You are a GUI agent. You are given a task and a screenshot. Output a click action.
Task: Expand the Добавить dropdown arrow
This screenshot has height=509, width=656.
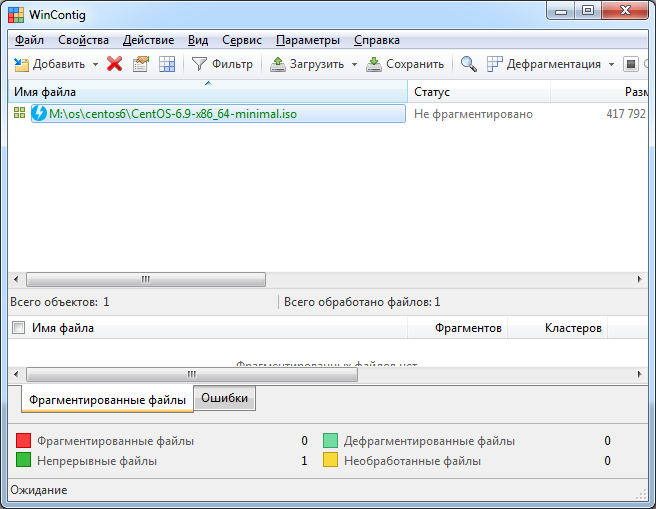95,64
